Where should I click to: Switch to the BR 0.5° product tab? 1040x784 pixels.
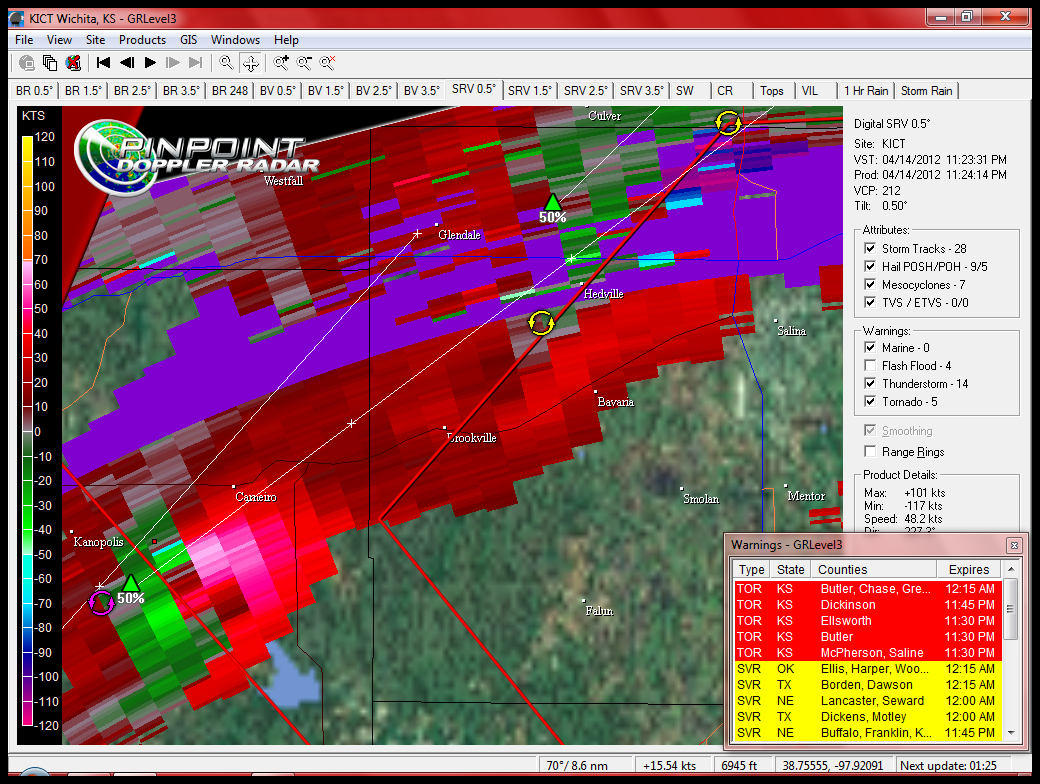34,91
